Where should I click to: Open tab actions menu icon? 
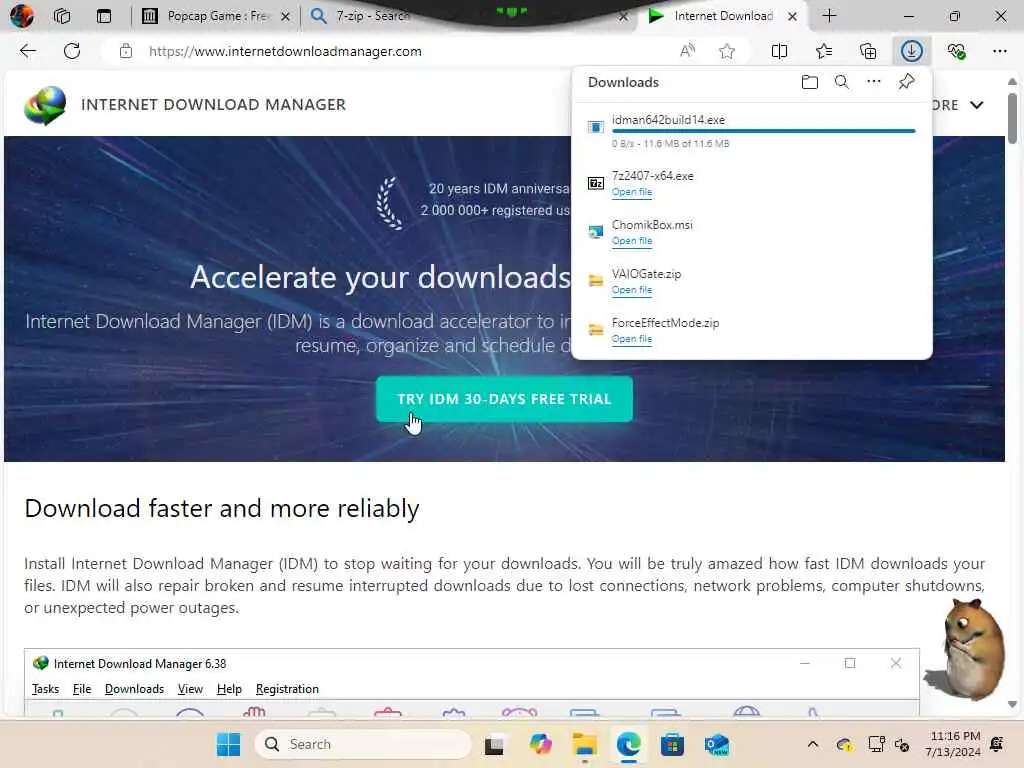pyautogui.click(x=104, y=16)
